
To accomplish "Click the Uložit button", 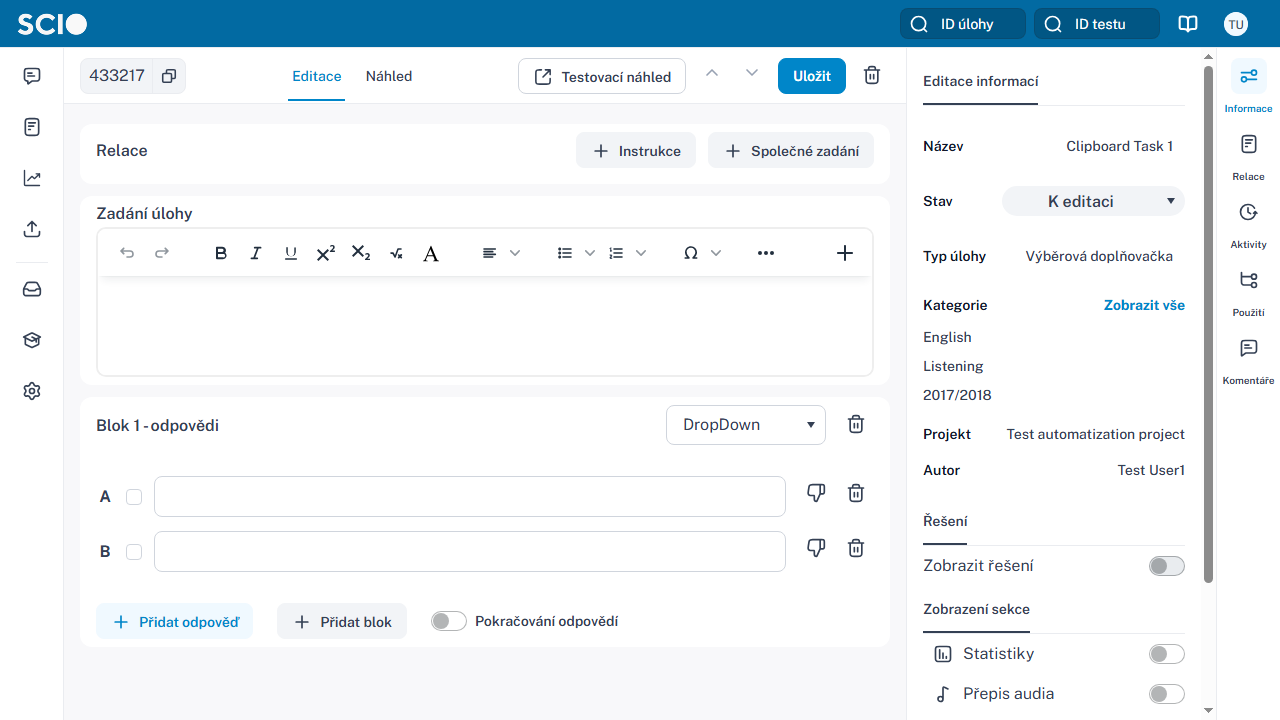I will (x=812, y=76).
